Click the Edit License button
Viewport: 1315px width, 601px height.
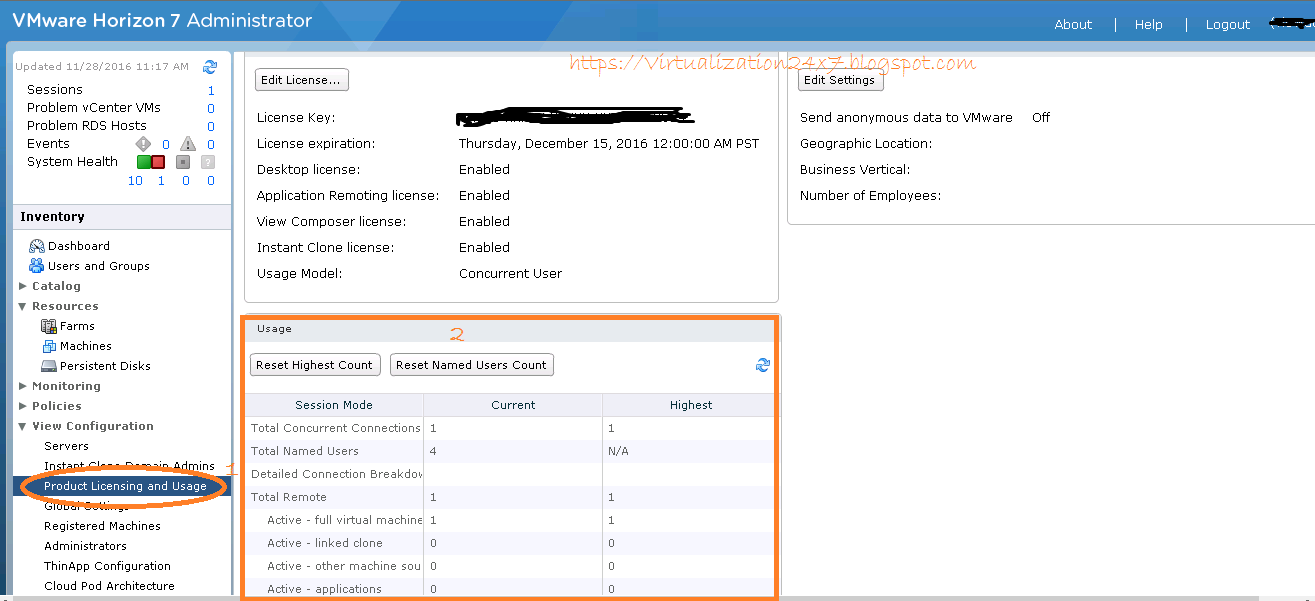click(x=301, y=79)
